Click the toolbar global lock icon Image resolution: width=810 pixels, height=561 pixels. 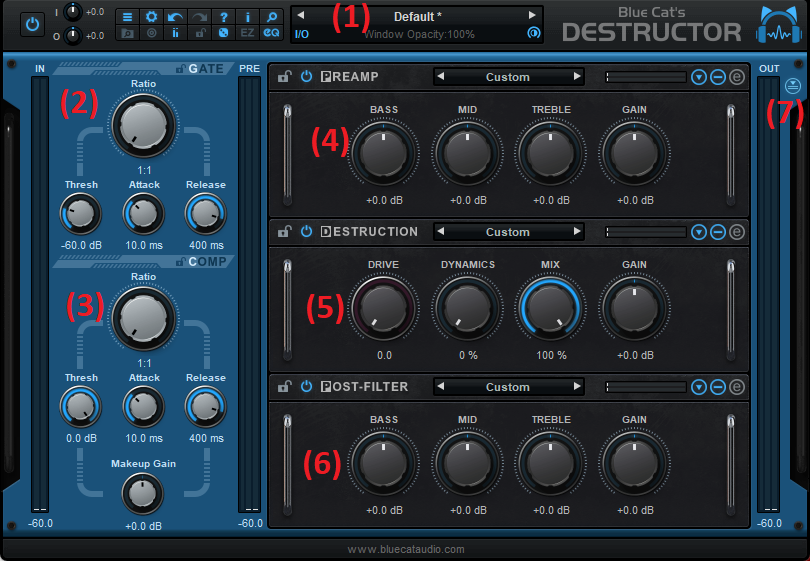[x=199, y=33]
